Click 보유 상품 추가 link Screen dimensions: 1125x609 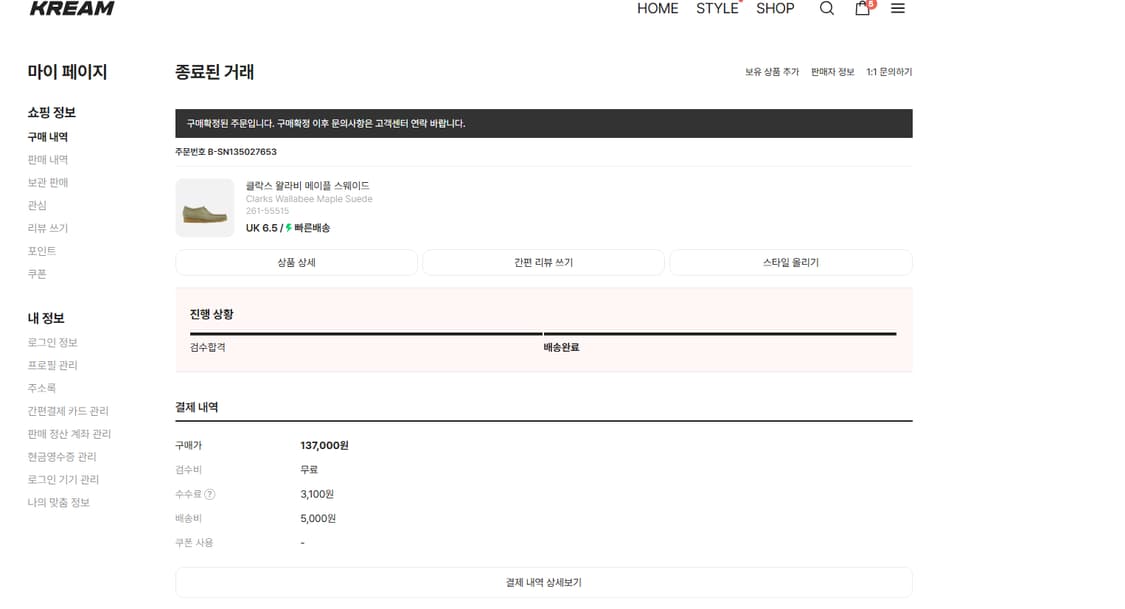tap(771, 72)
